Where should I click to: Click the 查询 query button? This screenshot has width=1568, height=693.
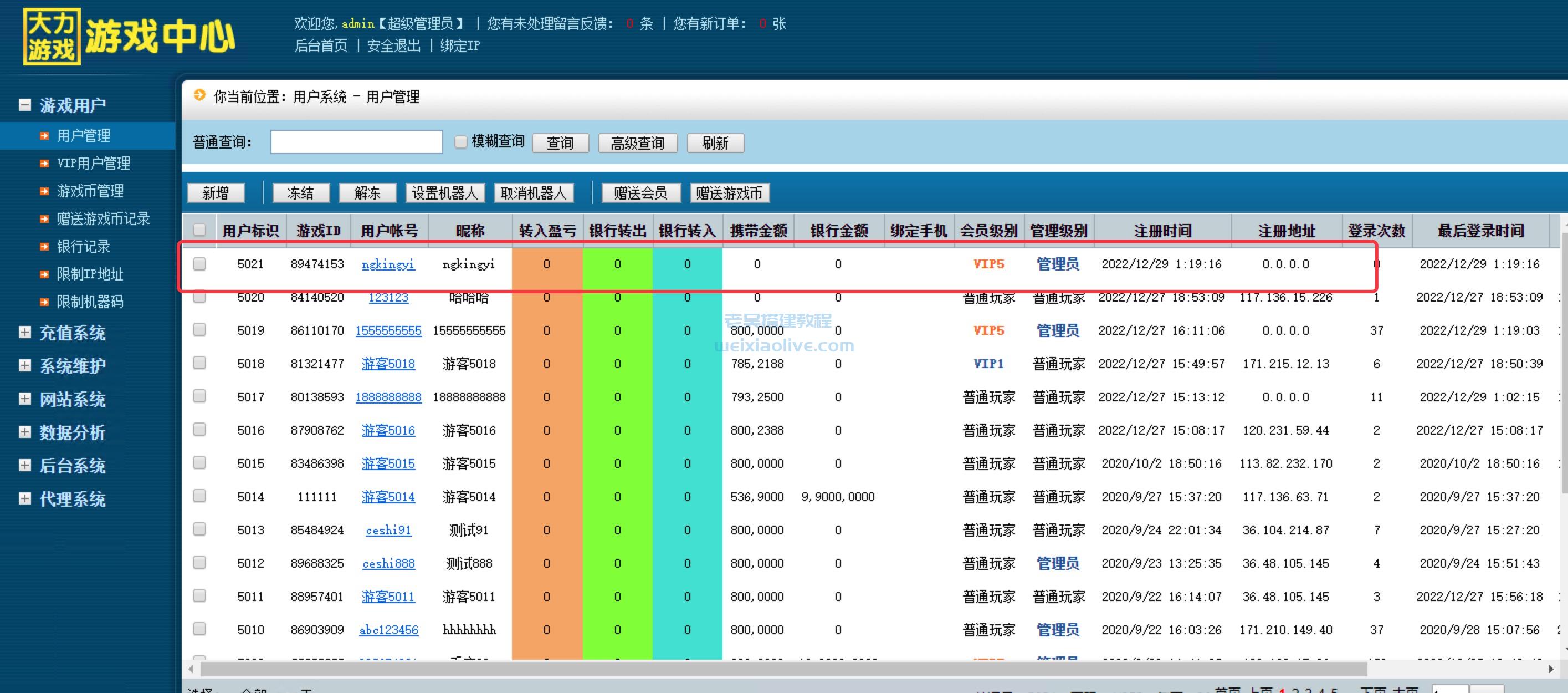[x=561, y=142]
